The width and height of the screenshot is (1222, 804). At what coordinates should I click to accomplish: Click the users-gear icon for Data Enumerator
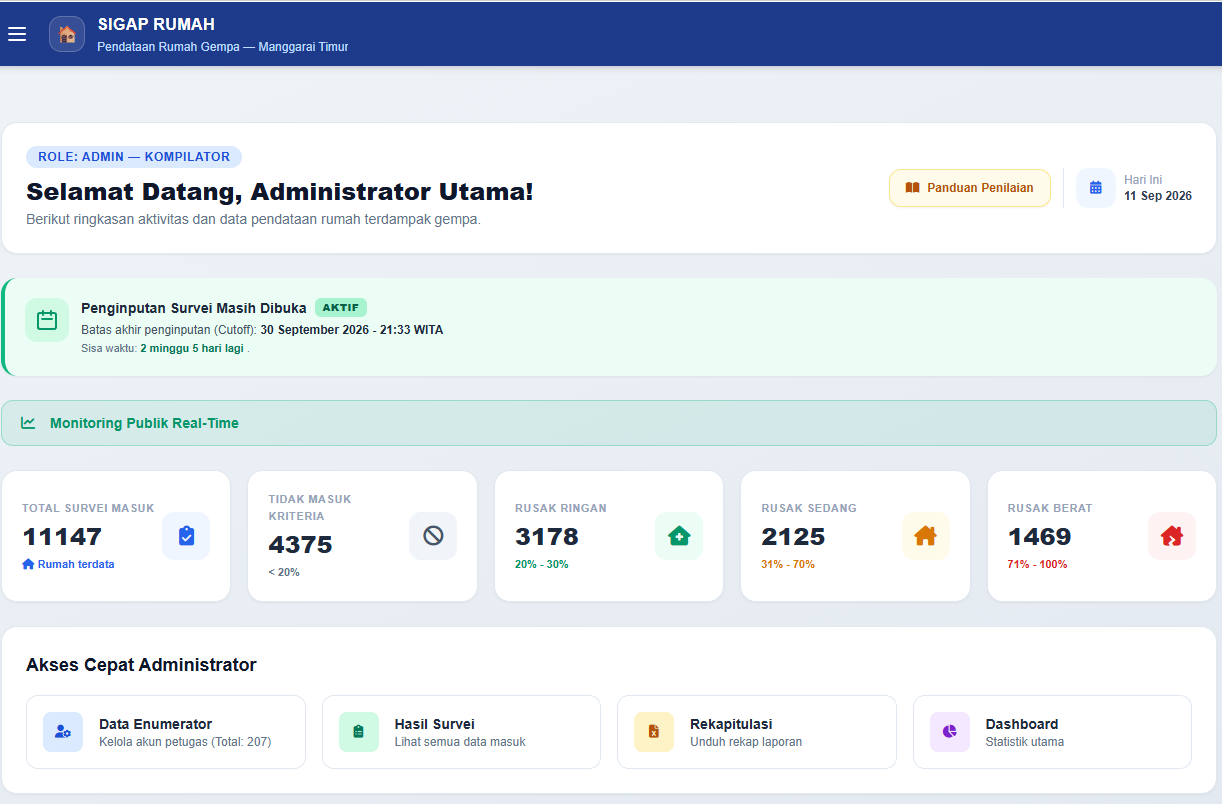tap(63, 732)
